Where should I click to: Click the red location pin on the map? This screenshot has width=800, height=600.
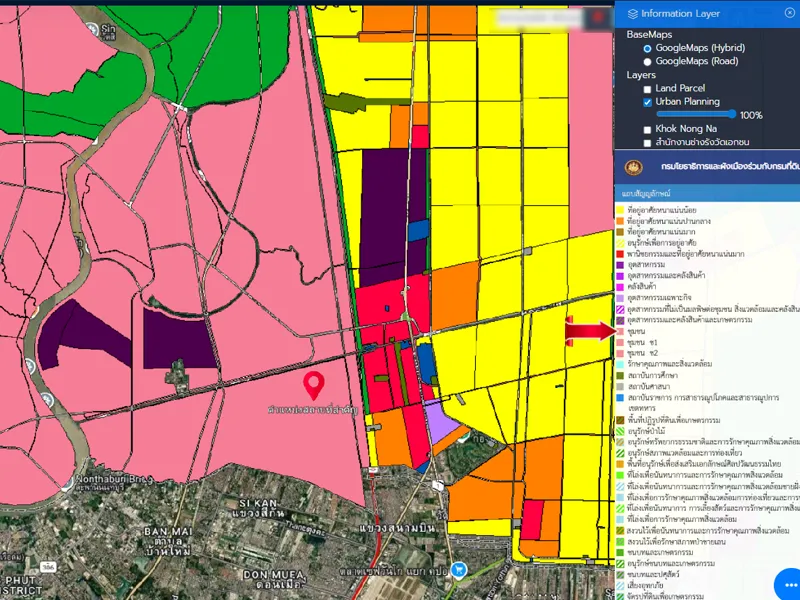[x=314, y=383]
